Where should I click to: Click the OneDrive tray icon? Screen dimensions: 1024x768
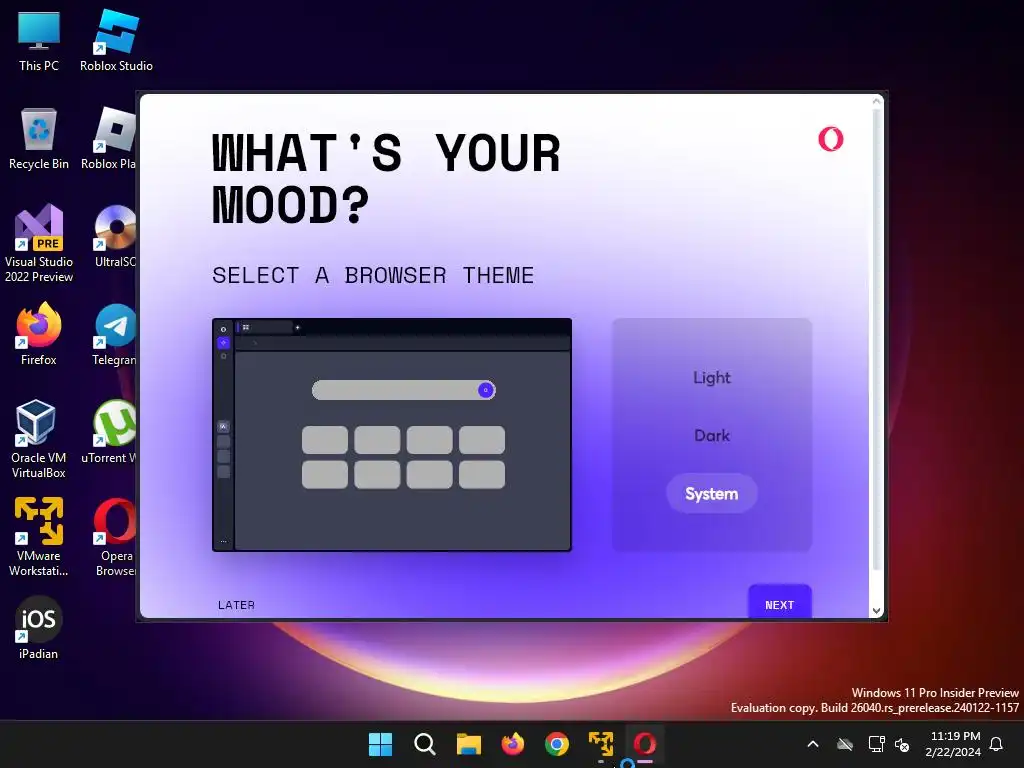[845, 744]
